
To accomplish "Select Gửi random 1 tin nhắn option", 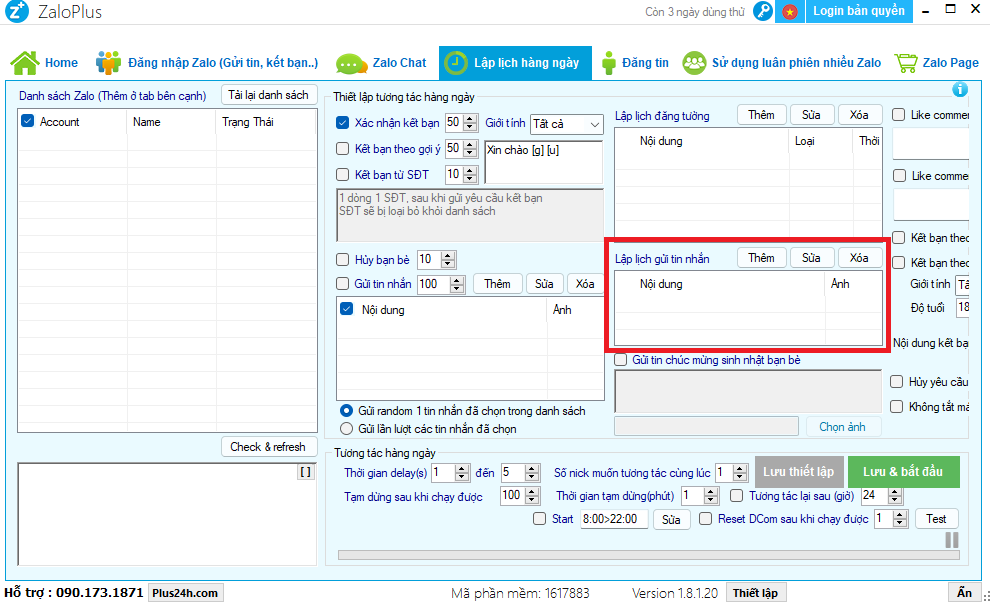I will [346, 411].
